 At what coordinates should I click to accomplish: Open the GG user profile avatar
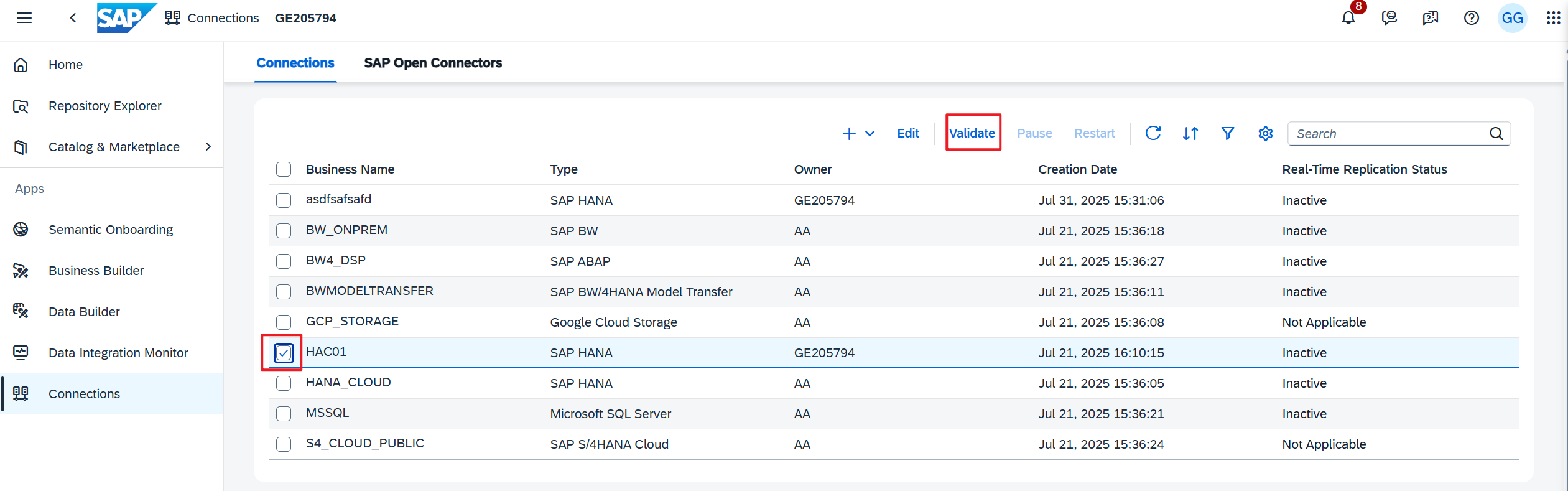point(1513,18)
